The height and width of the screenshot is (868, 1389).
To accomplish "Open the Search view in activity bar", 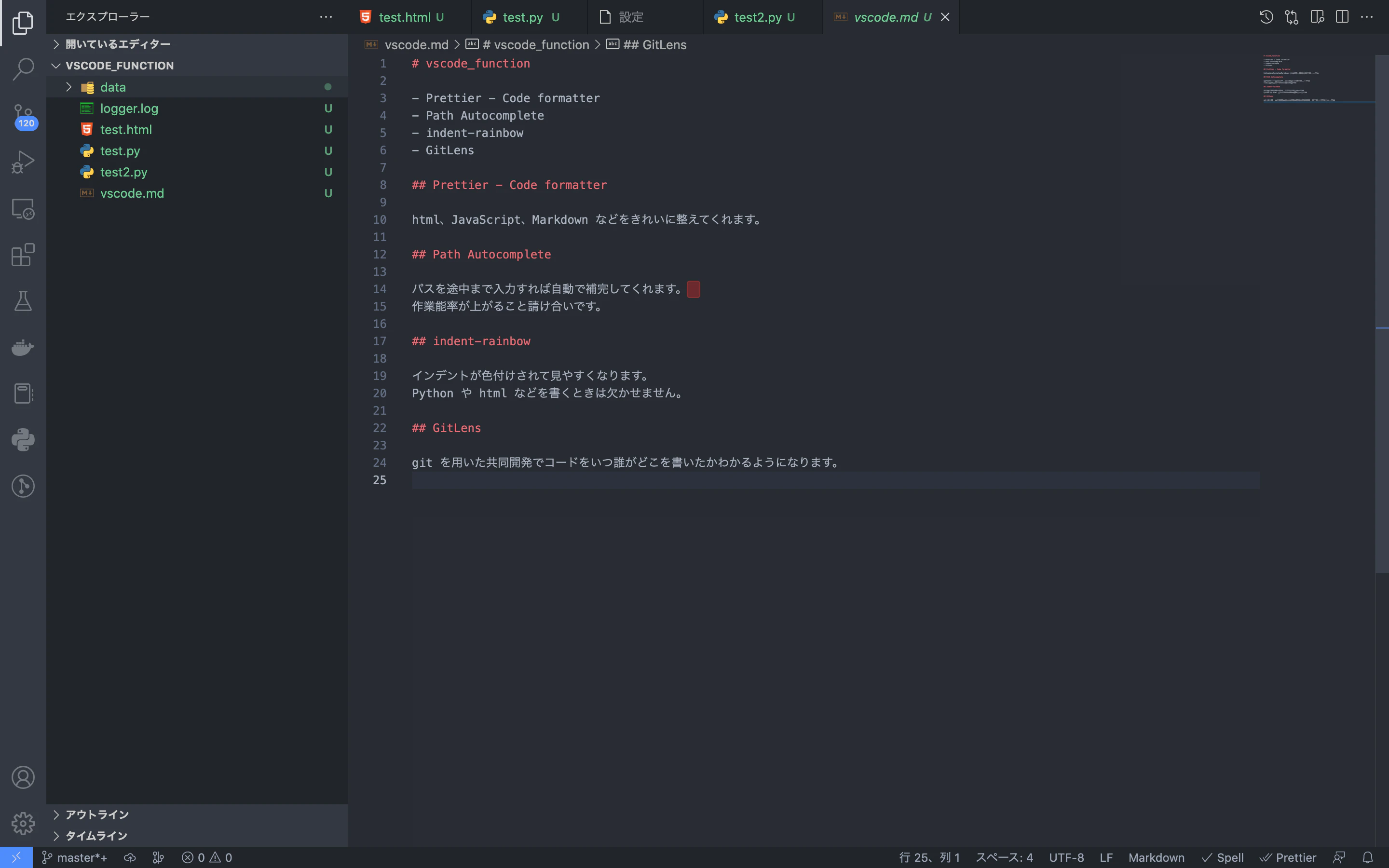I will pos(23,69).
